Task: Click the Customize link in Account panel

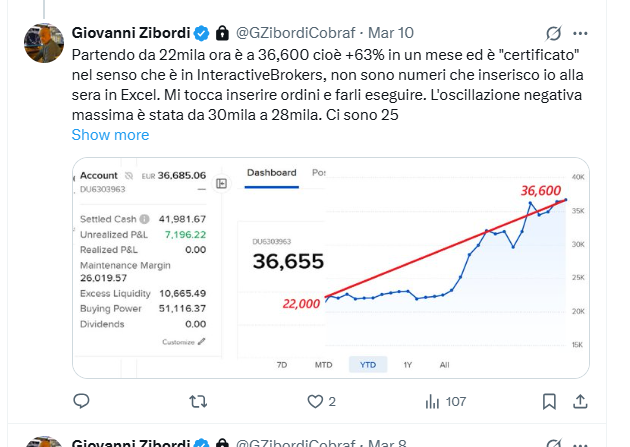Action: pyautogui.click(x=183, y=341)
